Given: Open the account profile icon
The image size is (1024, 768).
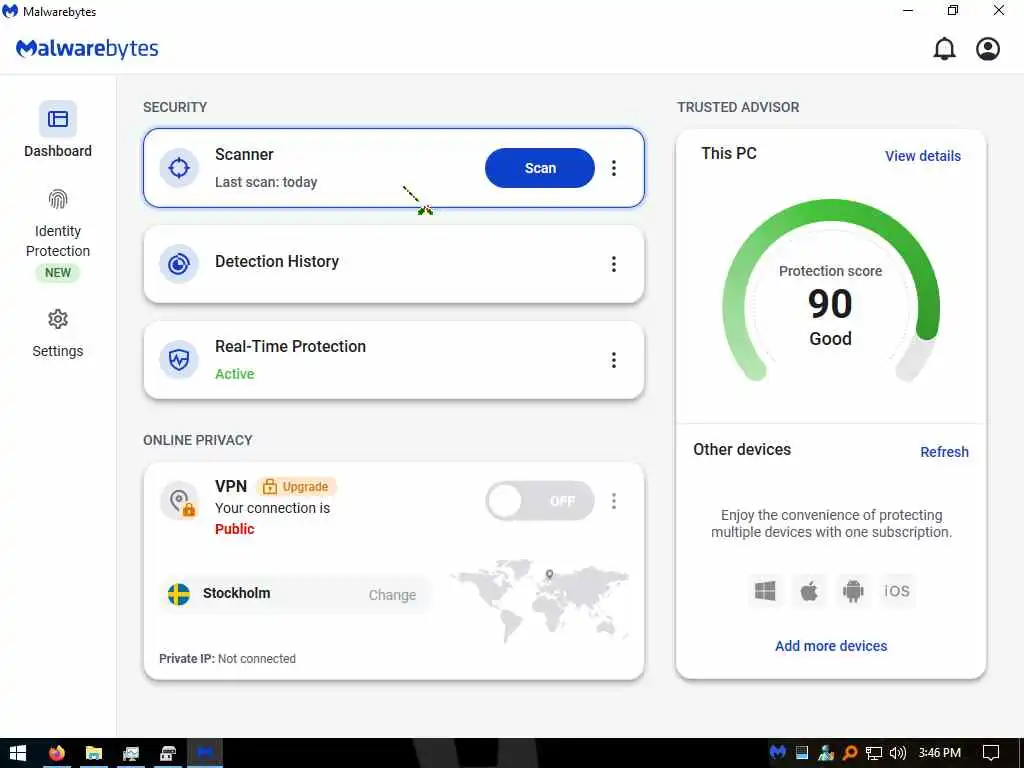Looking at the screenshot, I should 988,49.
